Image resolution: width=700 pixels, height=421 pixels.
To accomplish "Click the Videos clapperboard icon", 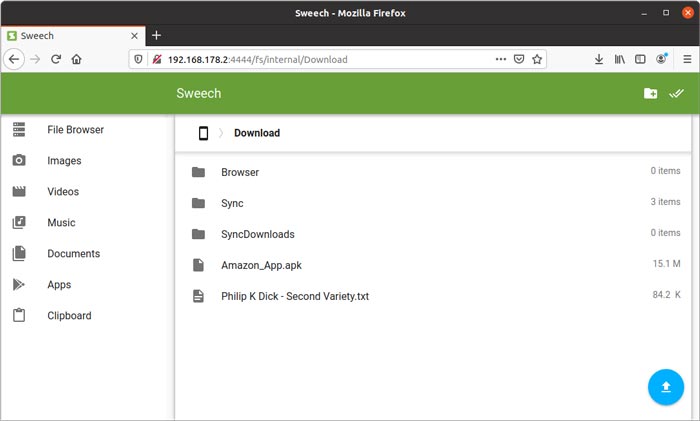I will pyautogui.click(x=19, y=191).
